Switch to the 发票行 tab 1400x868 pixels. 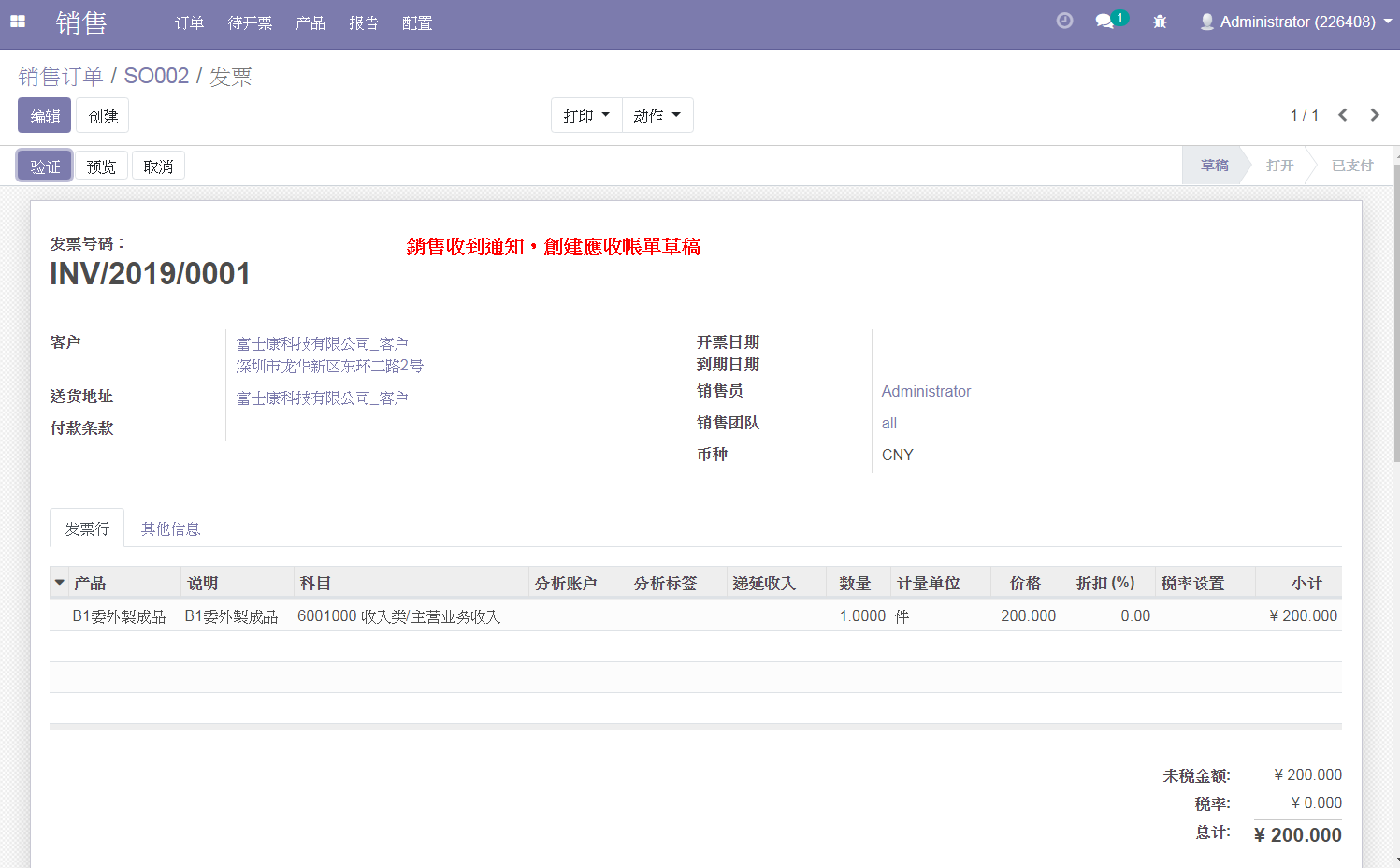(87, 528)
